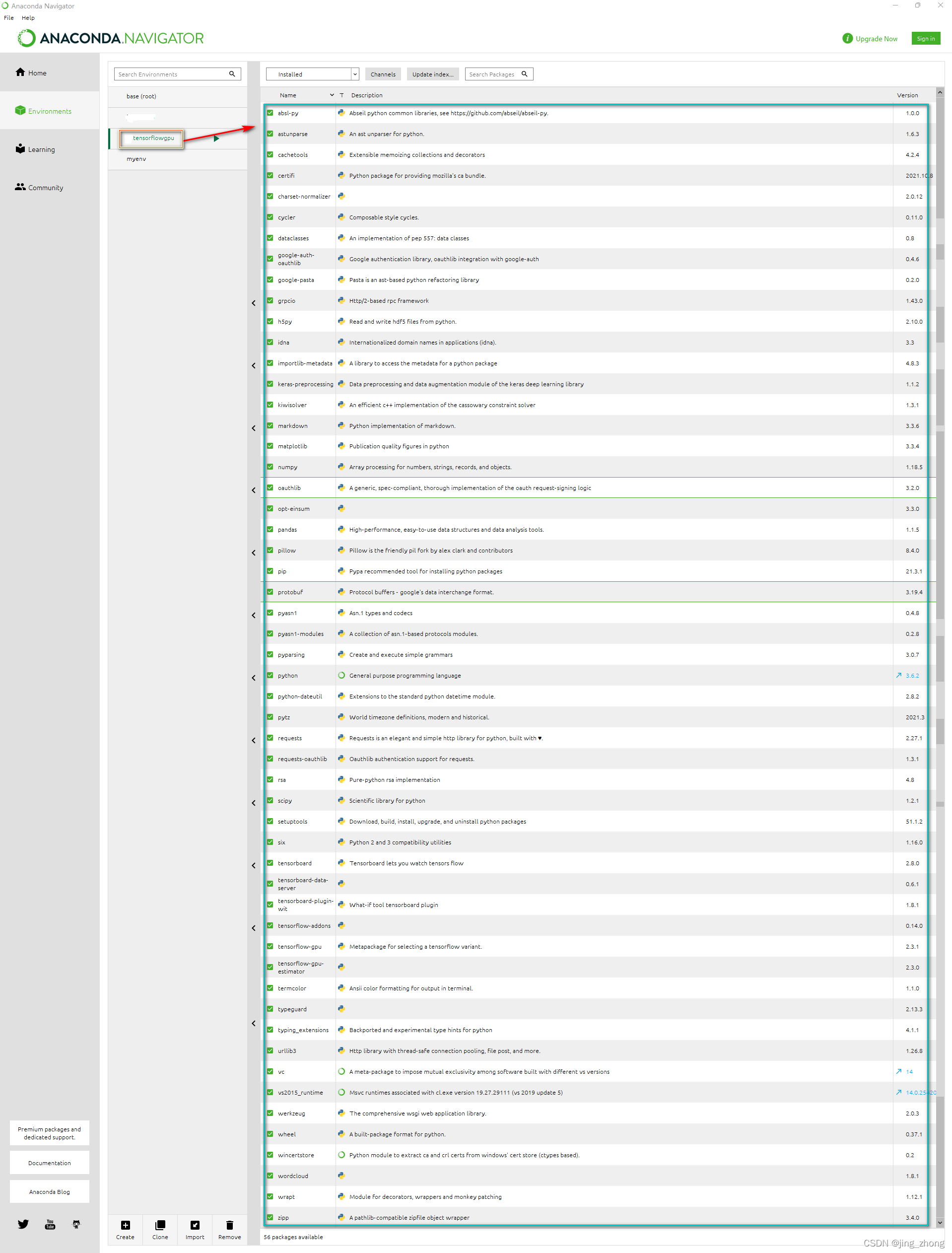952x1253 pixels.
Task: Uncheck the absl-py package checkbox
Action: pos(271,113)
